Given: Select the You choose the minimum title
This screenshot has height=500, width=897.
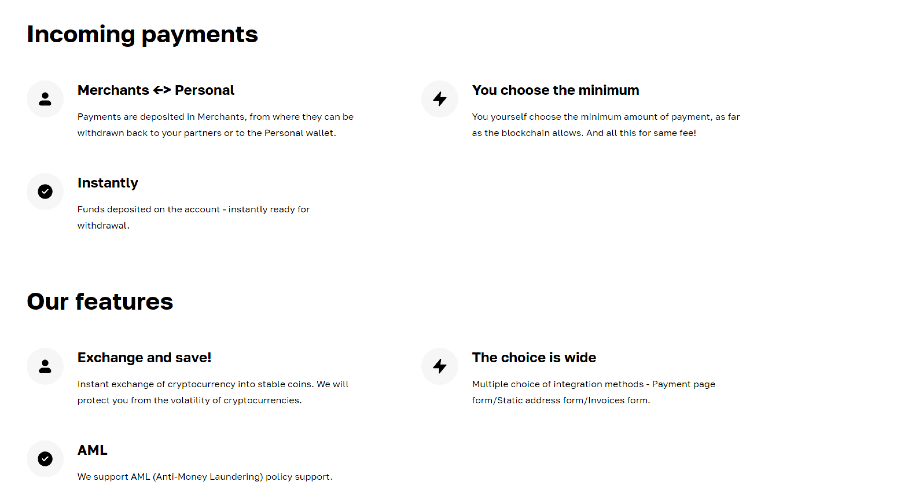Looking at the screenshot, I should coord(555,90).
